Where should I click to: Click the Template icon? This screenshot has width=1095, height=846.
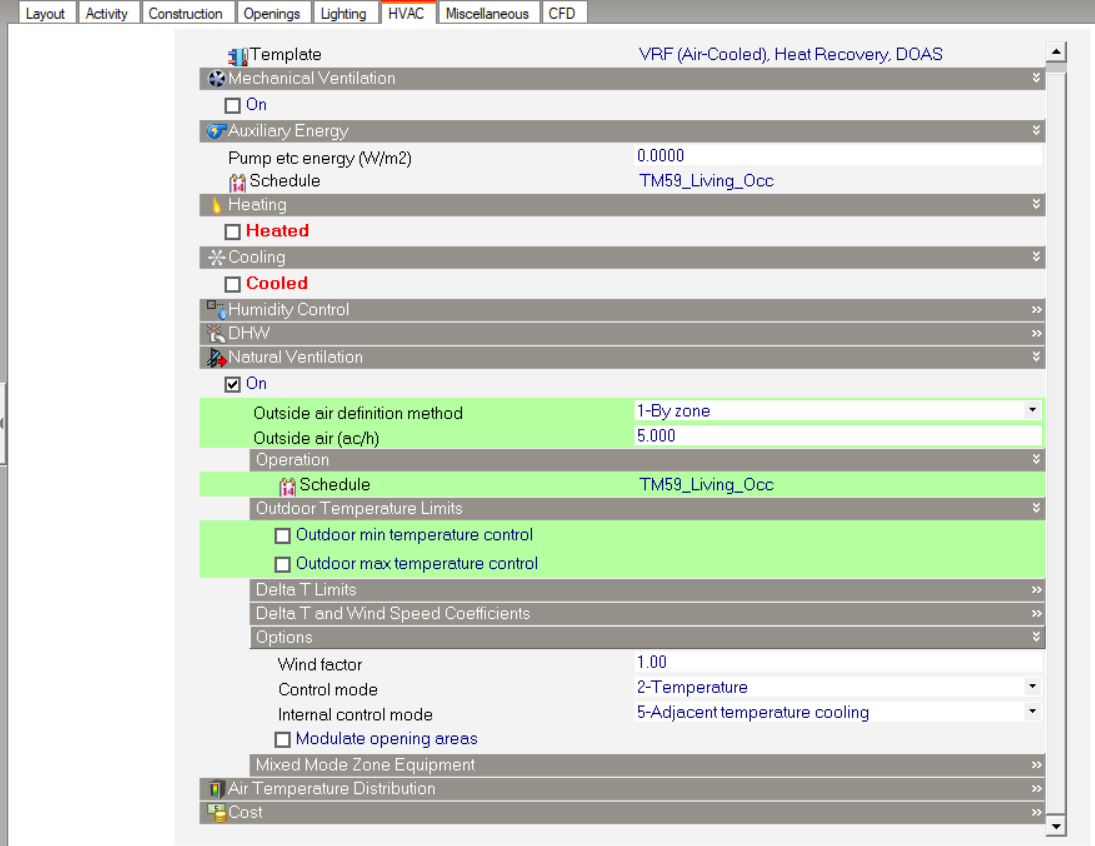pyautogui.click(x=237, y=55)
